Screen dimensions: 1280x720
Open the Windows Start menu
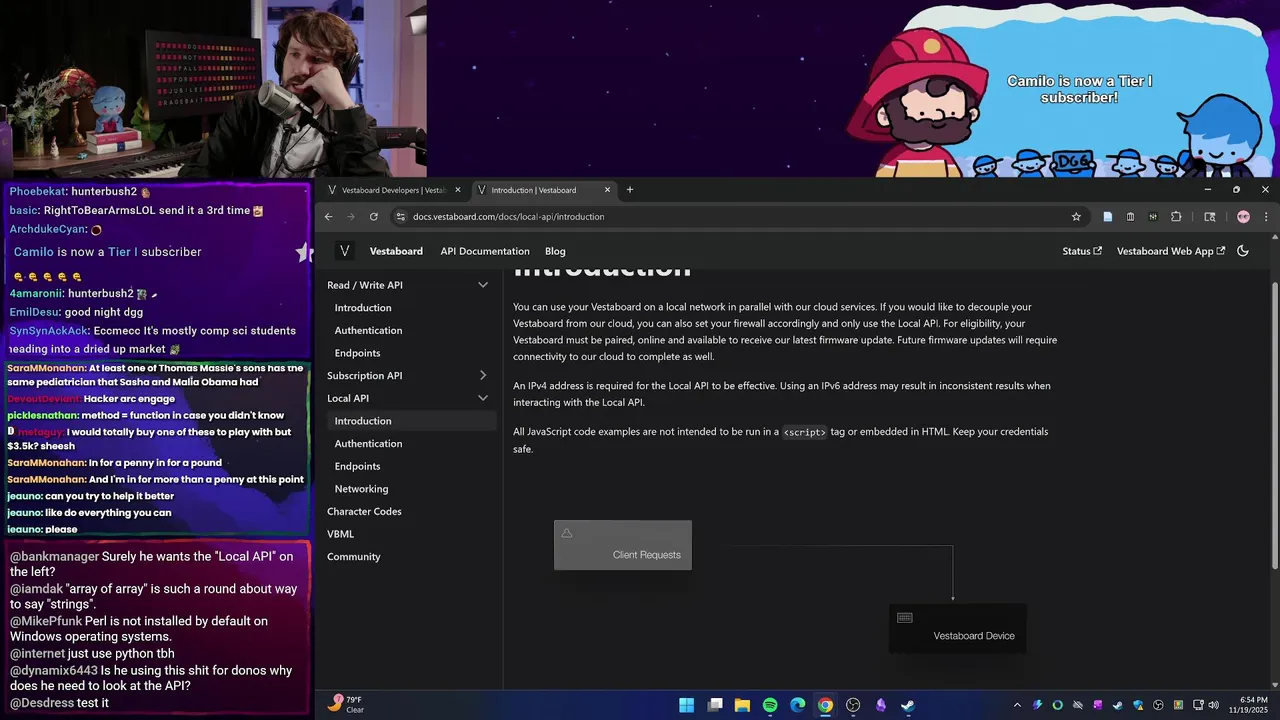tap(687, 705)
